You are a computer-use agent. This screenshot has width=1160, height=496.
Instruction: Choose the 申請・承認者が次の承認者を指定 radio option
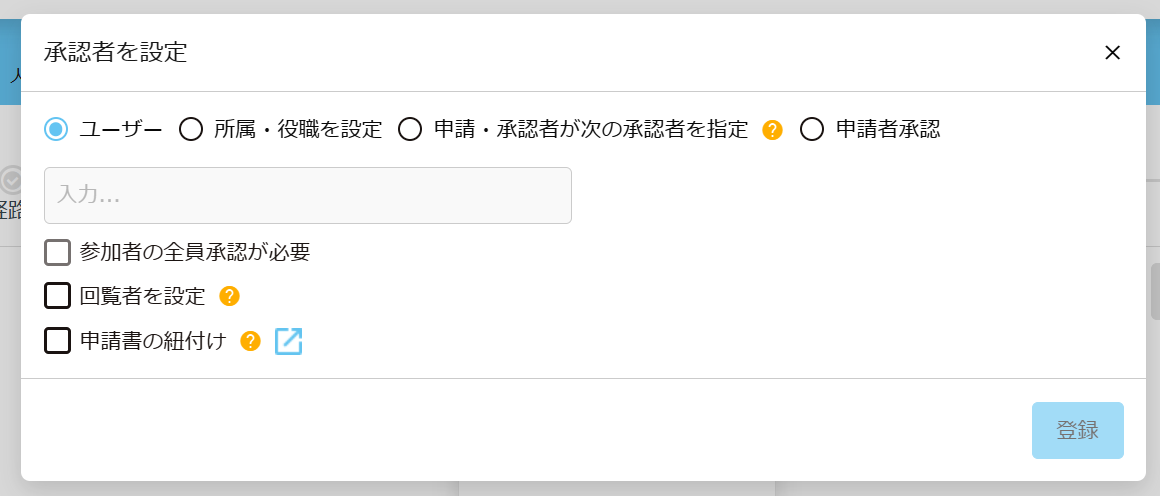pyautogui.click(x=410, y=129)
